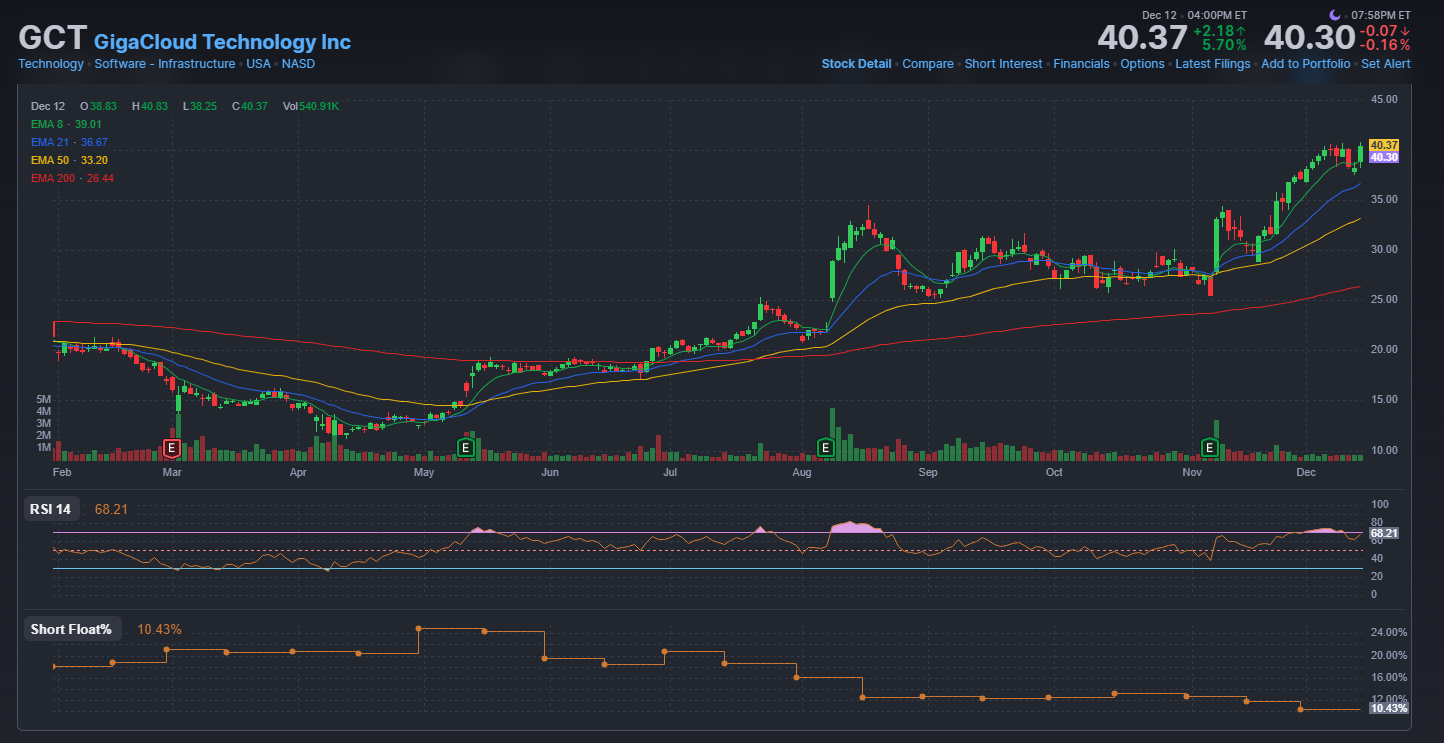This screenshot has width=1444, height=743.
Task: Click the Software - Infrastructure industry link
Action: (165, 64)
